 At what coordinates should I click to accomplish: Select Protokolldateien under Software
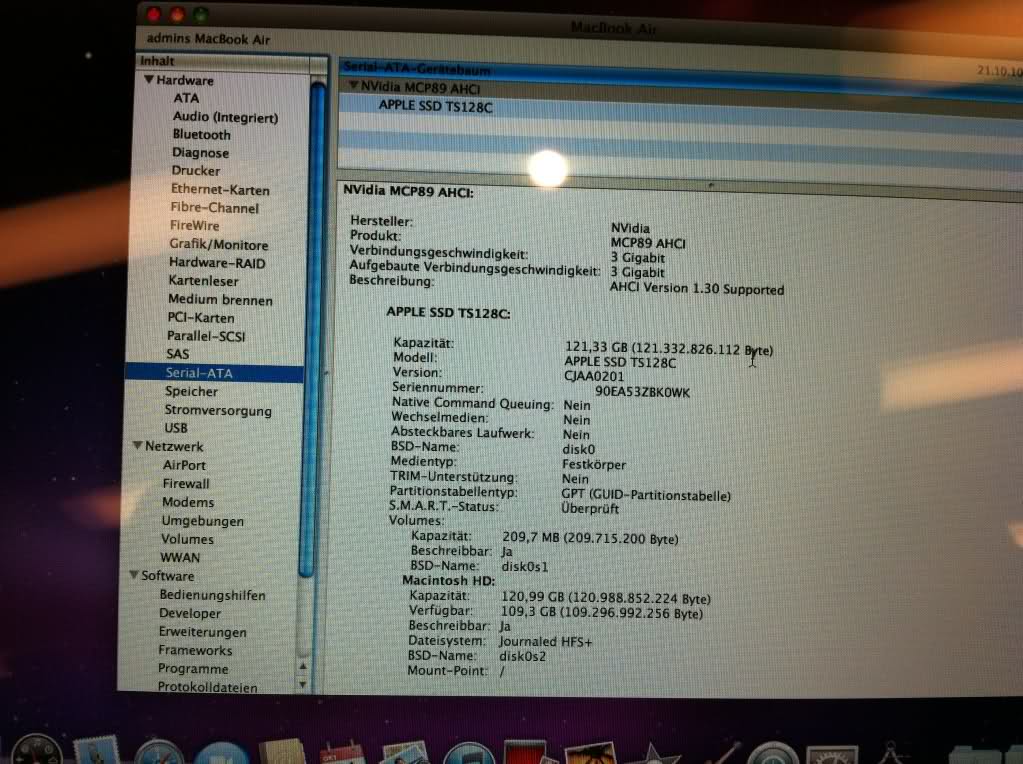(207, 687)
